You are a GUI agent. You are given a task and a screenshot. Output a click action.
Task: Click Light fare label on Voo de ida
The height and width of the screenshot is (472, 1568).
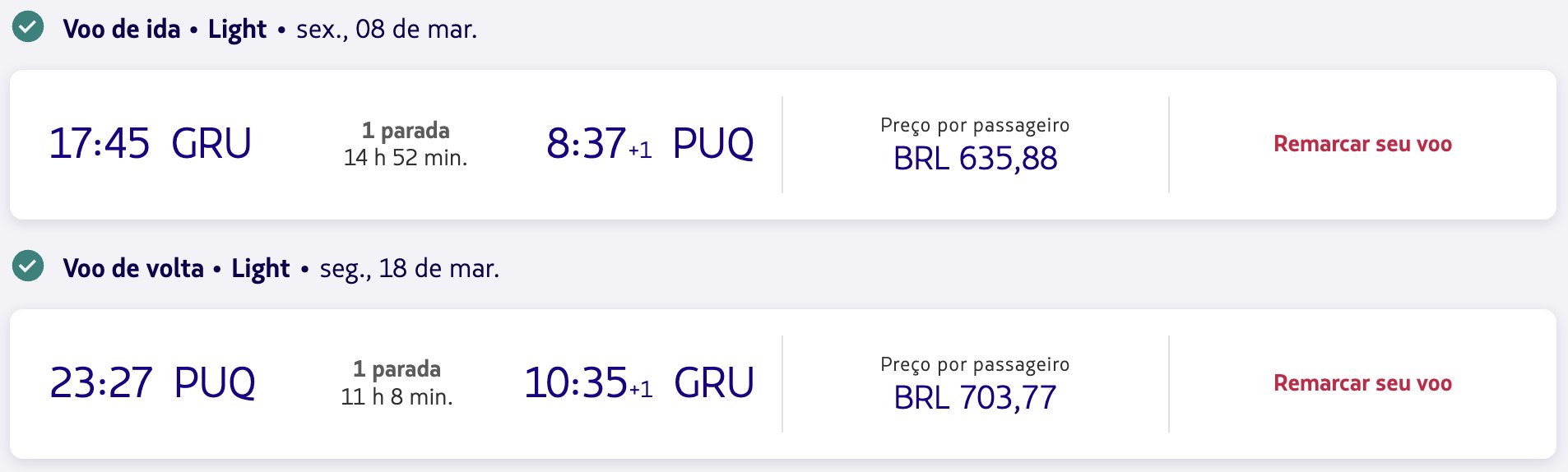pos(237,30)
